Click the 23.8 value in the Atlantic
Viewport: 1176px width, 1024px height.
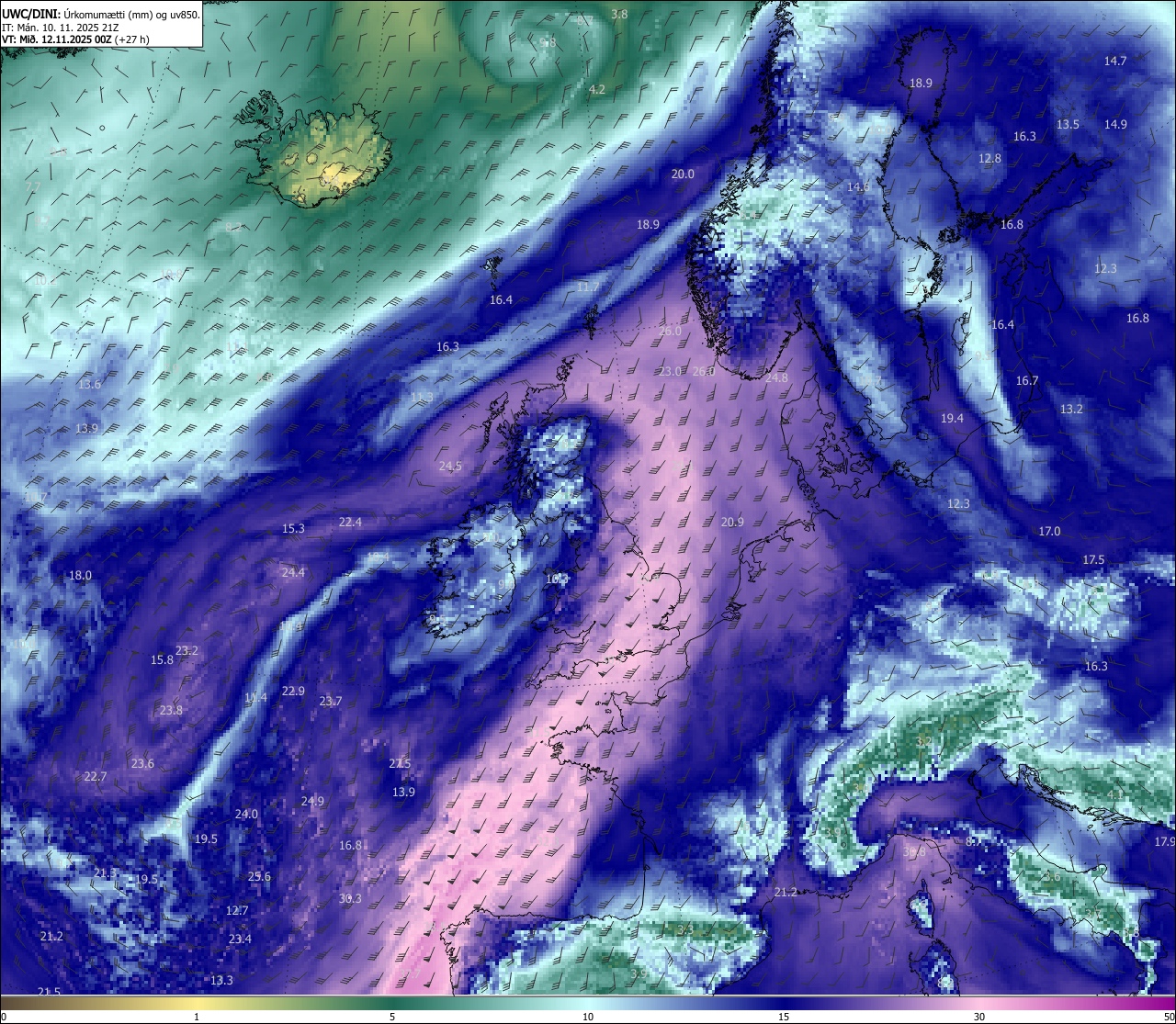coord(171,710)
